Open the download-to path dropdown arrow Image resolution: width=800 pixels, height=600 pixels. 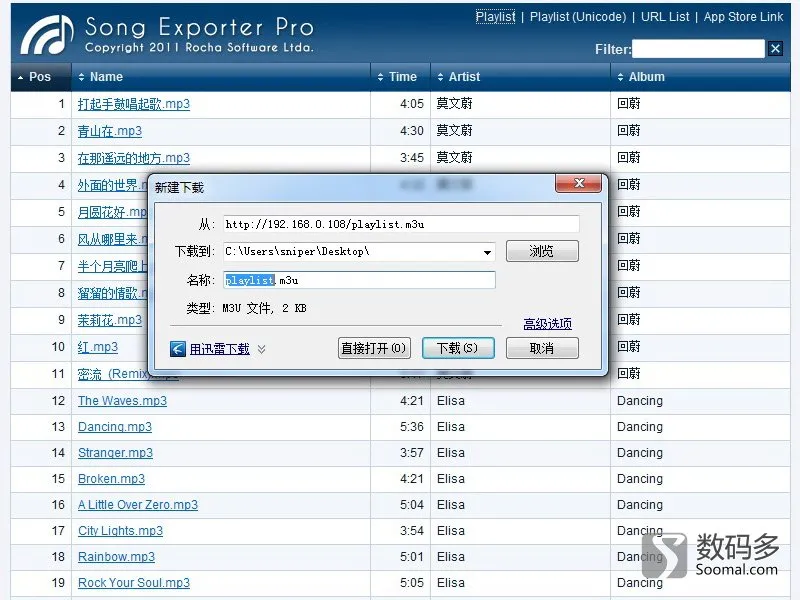487,252
